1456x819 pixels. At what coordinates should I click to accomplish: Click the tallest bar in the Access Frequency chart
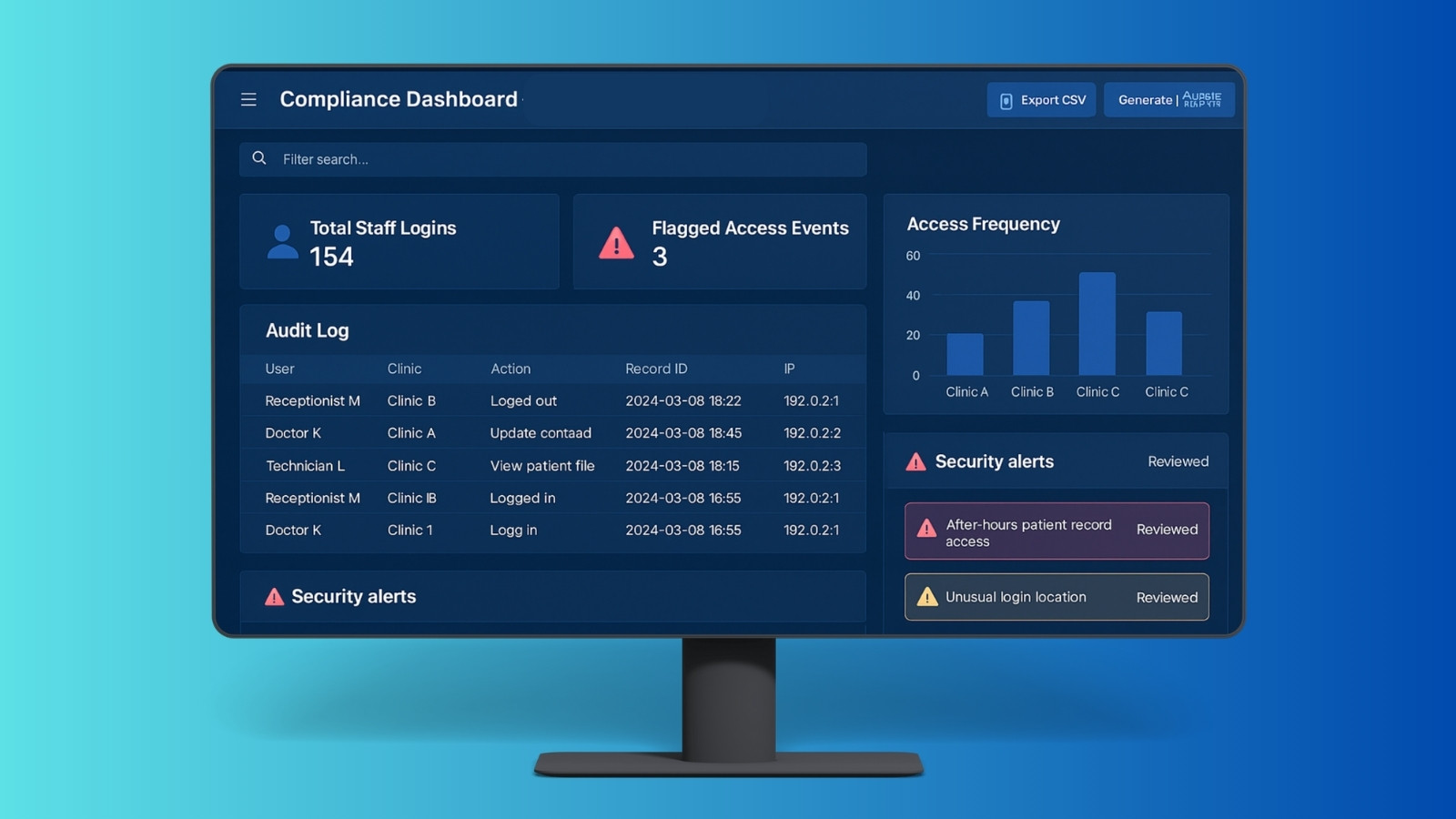click(x=1097, y=323)
